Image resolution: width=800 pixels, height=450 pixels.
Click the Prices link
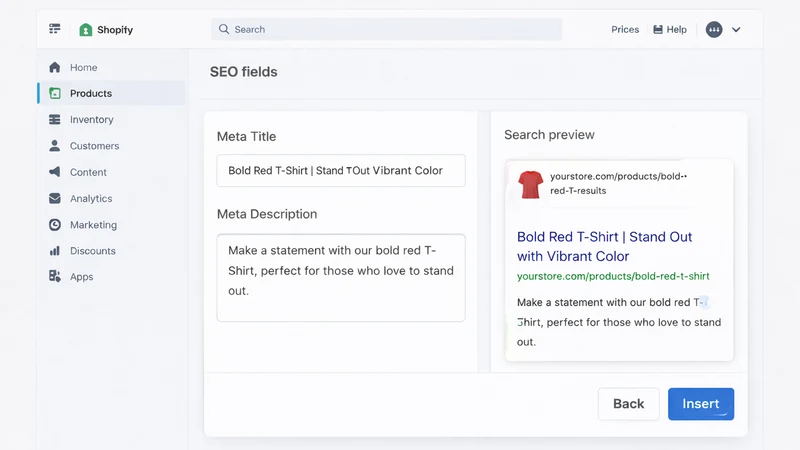(x=625, y=30)
